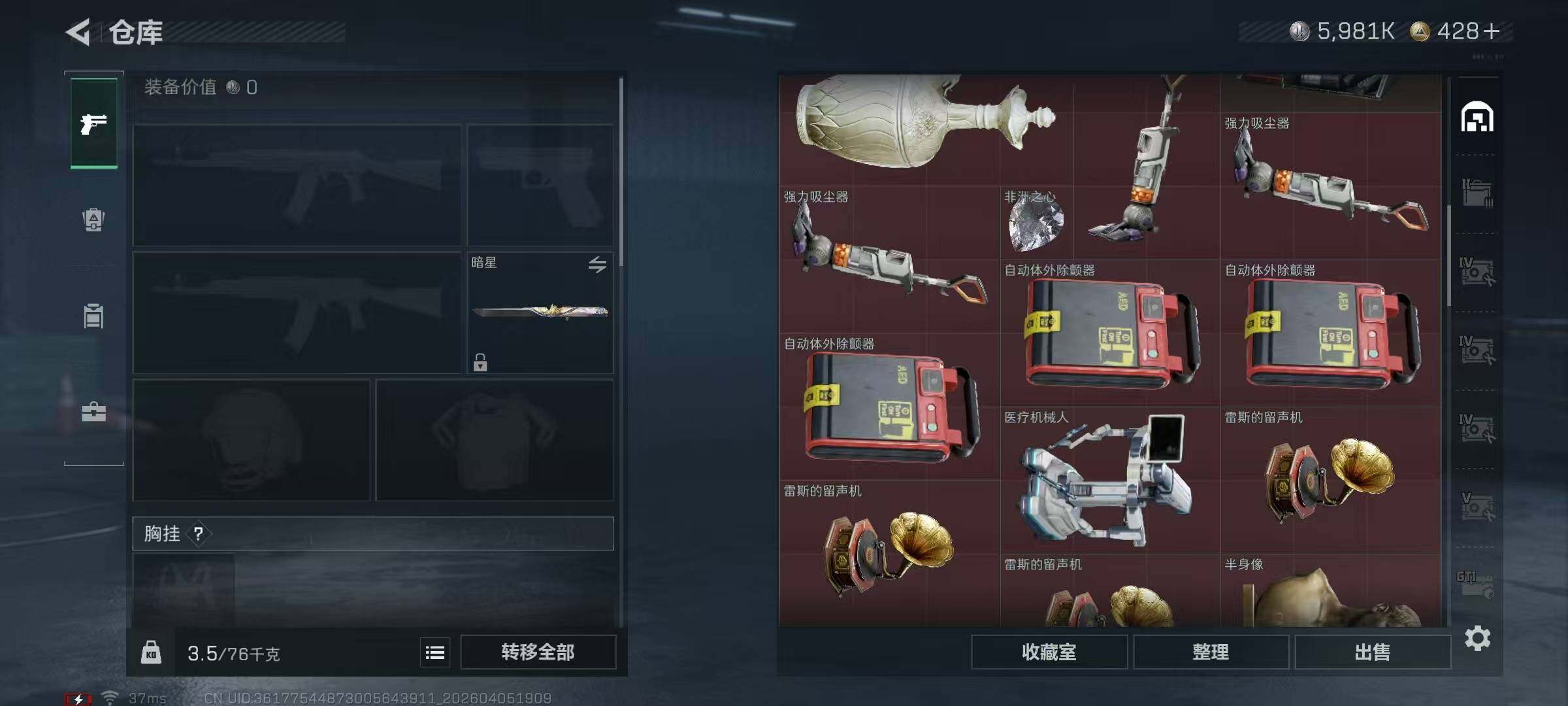Select the main stash house icon
Image resolution: width=1568 pixels, height=706 pixels.
coord(1477,117)
